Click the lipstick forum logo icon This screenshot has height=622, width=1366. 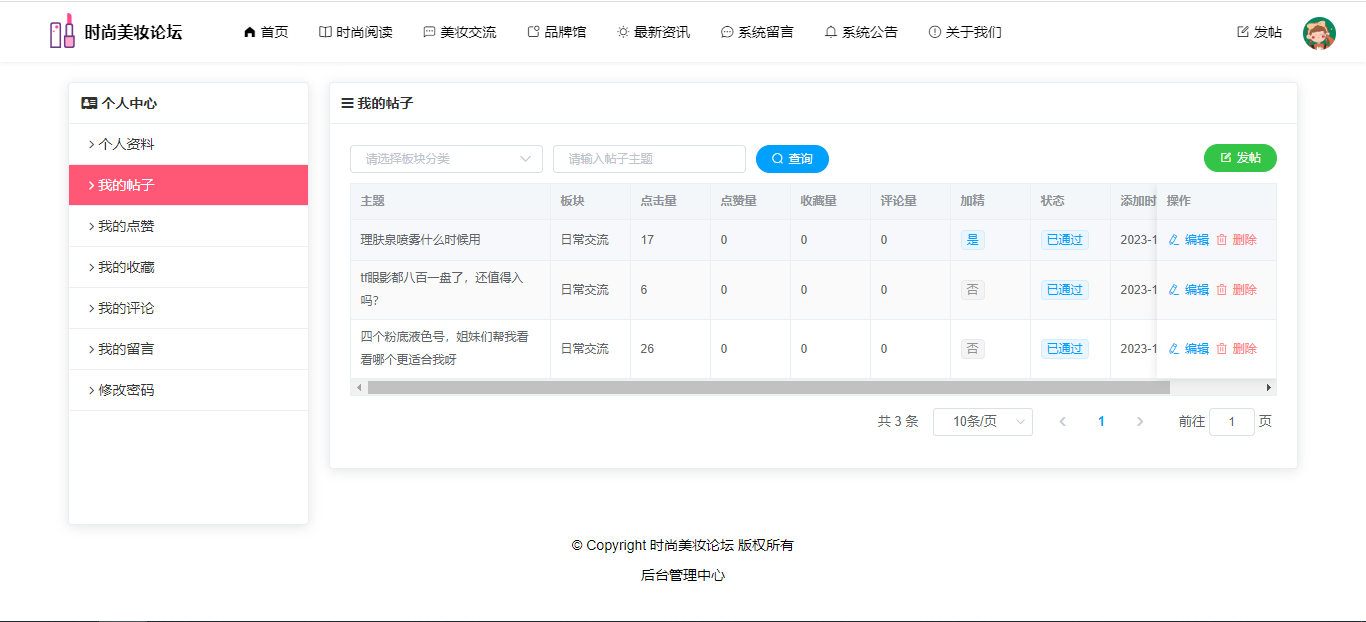pyautogui.click(x=62, y=32)
